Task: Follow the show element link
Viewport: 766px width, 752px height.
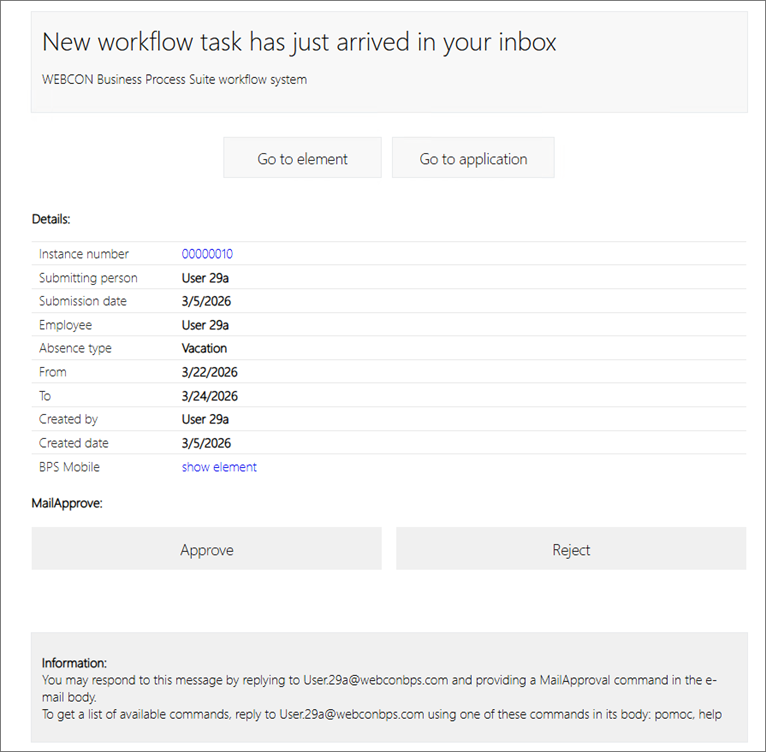Action: (219, 467)
